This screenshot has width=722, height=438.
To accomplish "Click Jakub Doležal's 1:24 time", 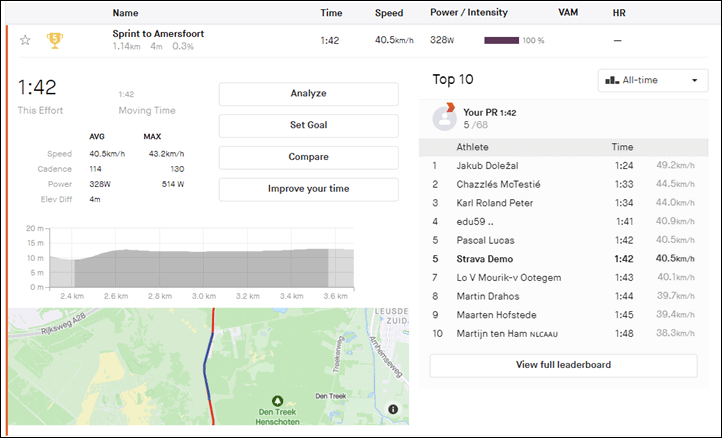I will pyautogui.click(x=624, y=166).
